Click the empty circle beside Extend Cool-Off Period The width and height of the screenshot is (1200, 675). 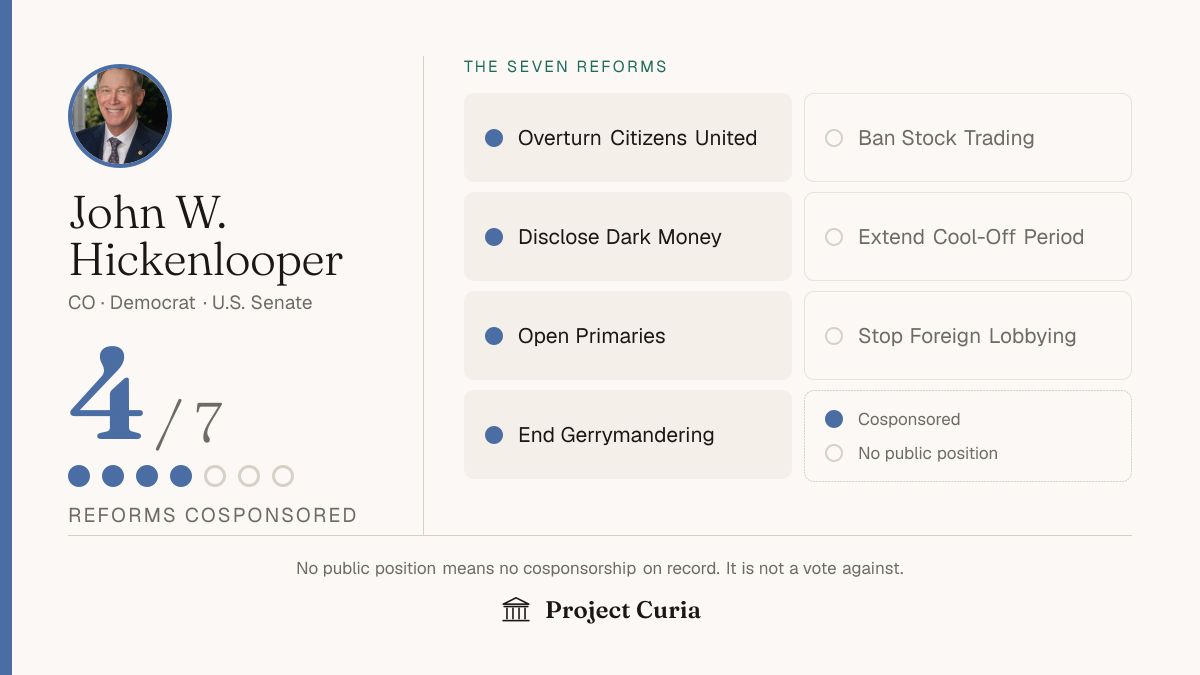click(x=834, y=237)
